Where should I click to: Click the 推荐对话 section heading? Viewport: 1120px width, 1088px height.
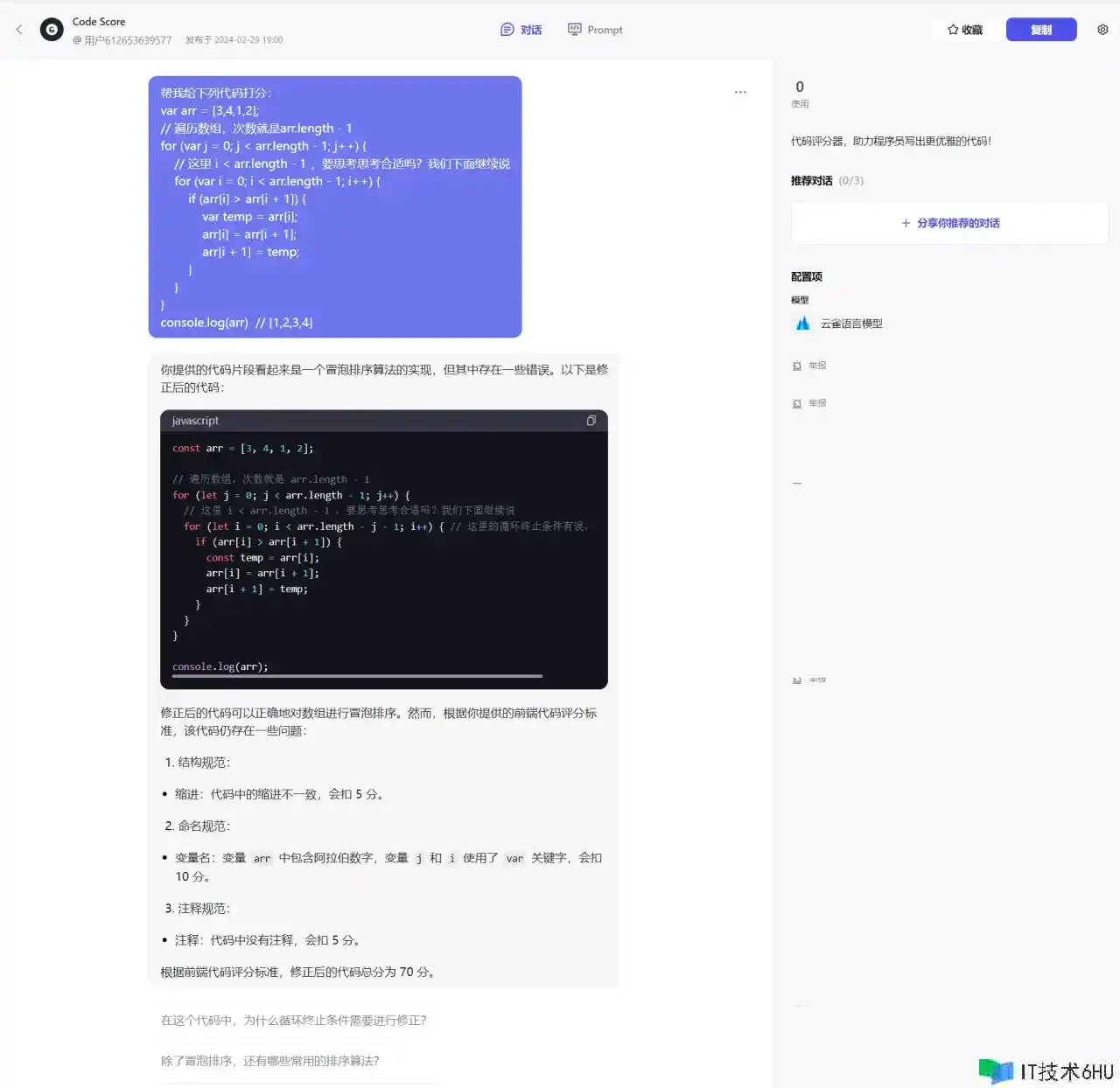[811, 181]
